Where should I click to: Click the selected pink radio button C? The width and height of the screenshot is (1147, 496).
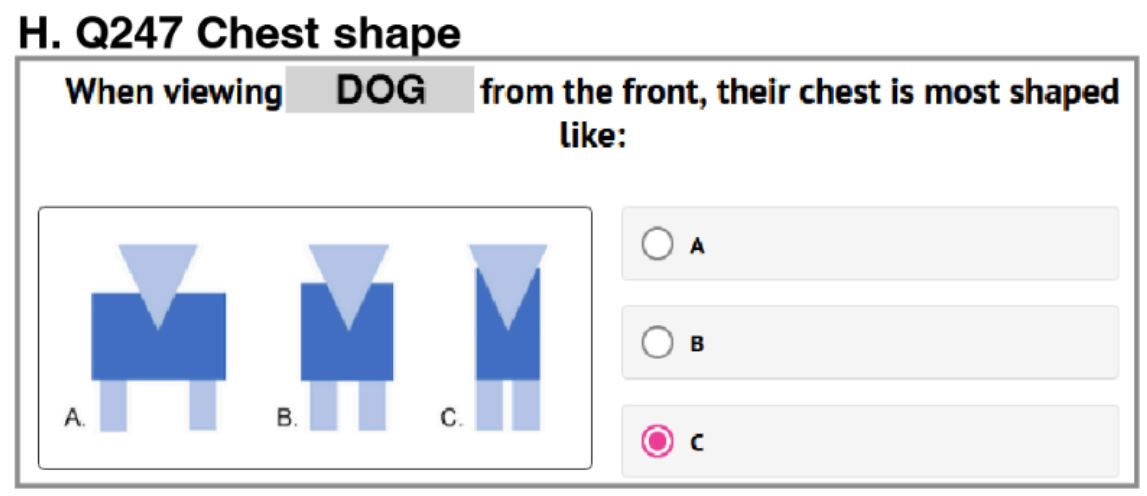click(656, 441)
